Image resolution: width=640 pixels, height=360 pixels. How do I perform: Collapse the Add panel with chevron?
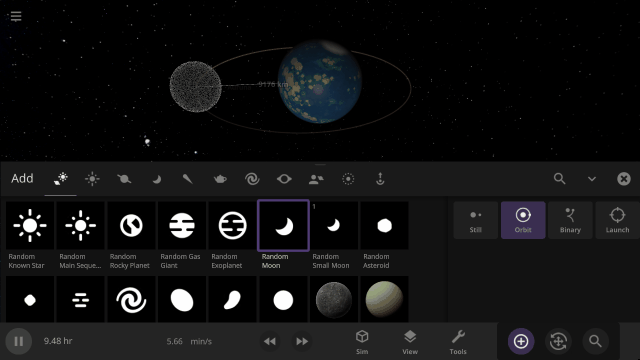592,179
